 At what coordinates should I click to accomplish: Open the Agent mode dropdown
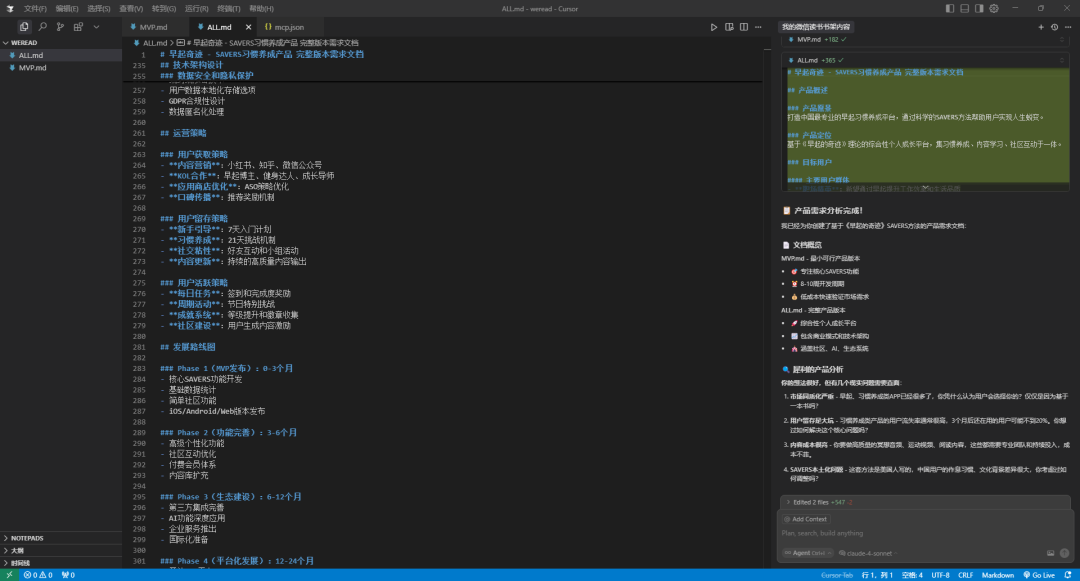tap(807, 553)
